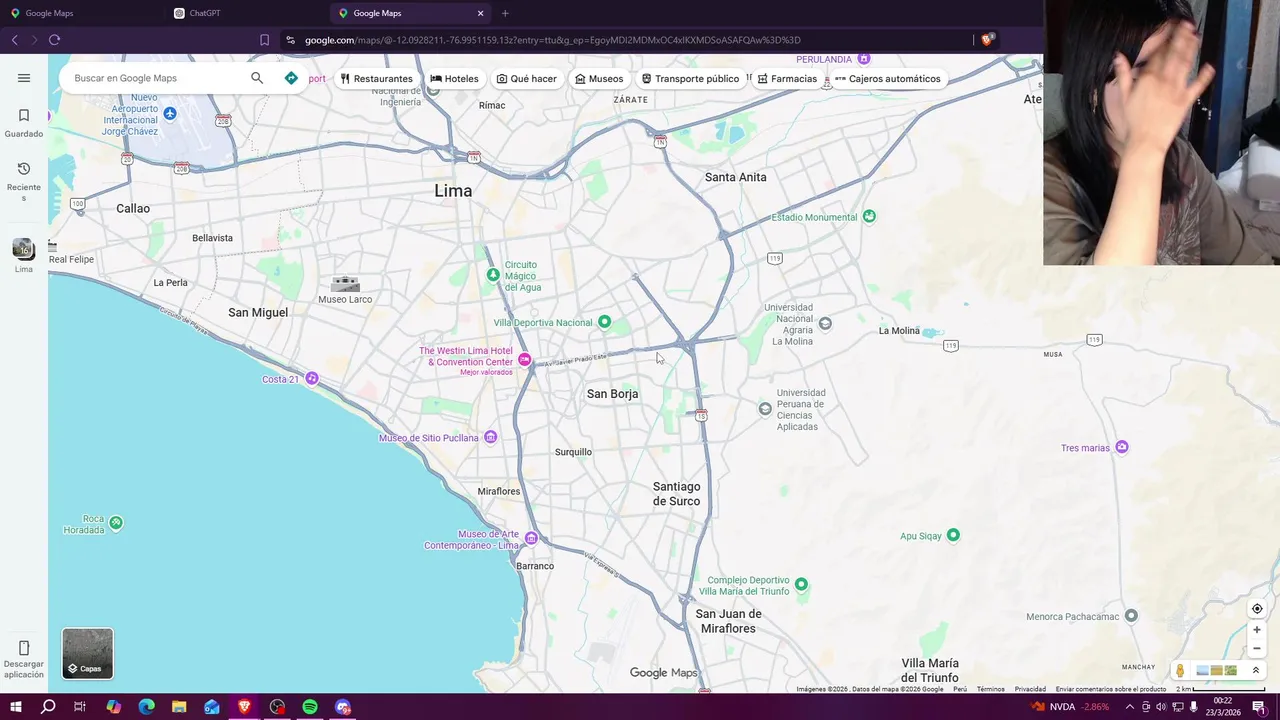Image resolution: width=1280 pixels, height=720 pixels.
Task: Open File Explorer from the taskbar
Action: 179,707
